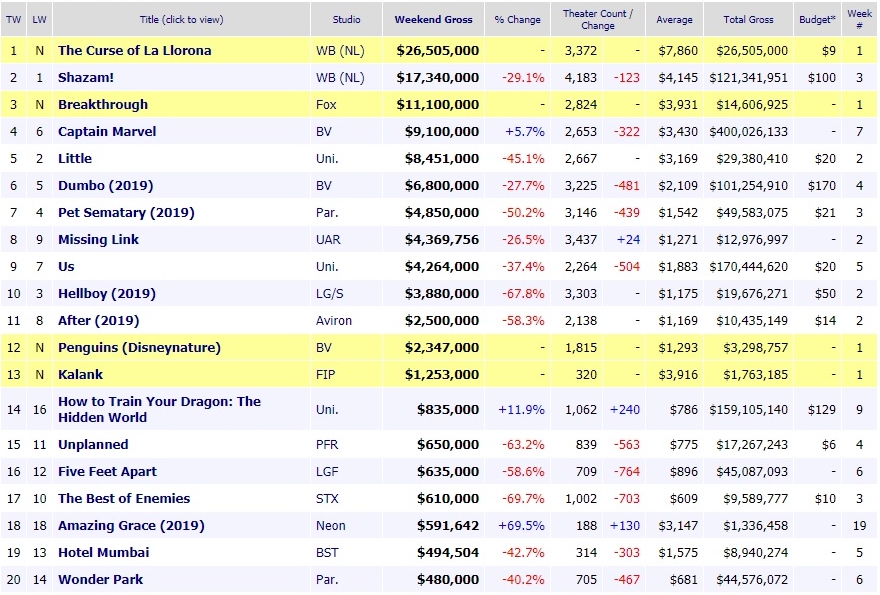Select Missing Link's +24 theater change
The width and height of the screenshot is (880, 595).
click(x=628, y=239)
